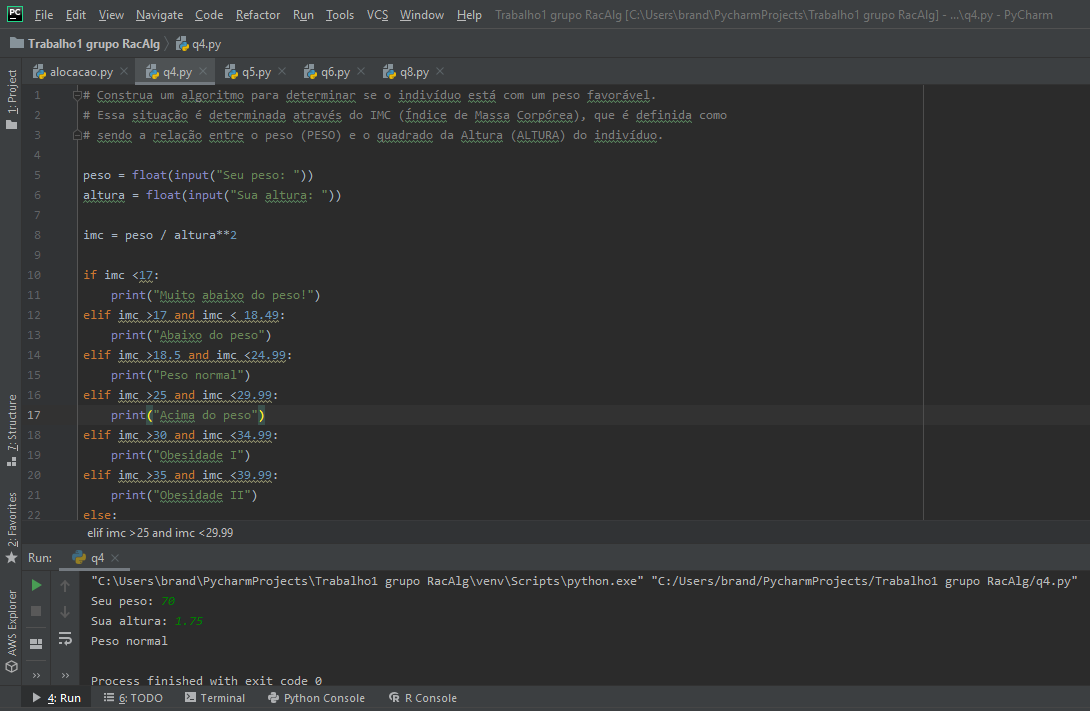1090x711 pixels.
Task: Click the 'if imc <17:' code line
Action: [x=121, y=275]
